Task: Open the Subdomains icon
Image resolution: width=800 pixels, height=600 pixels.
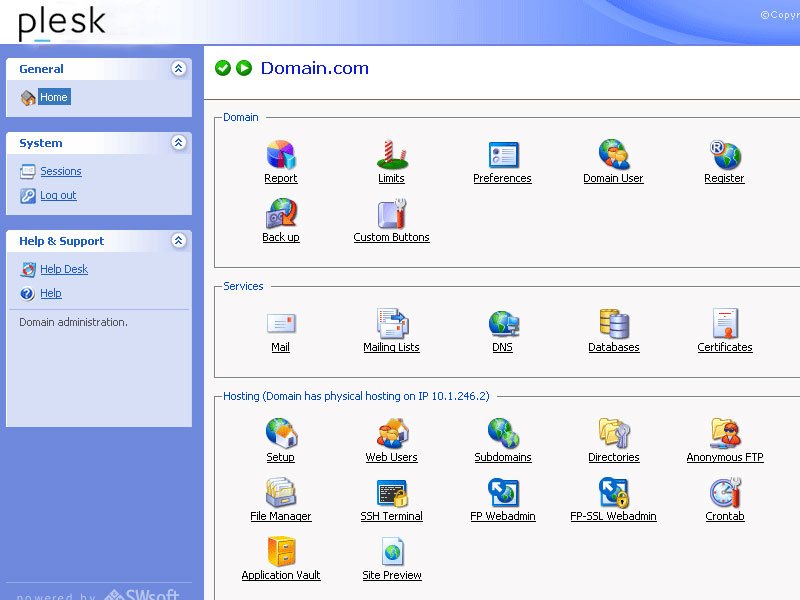Action: pyautogui.click(x=503, y=433)
